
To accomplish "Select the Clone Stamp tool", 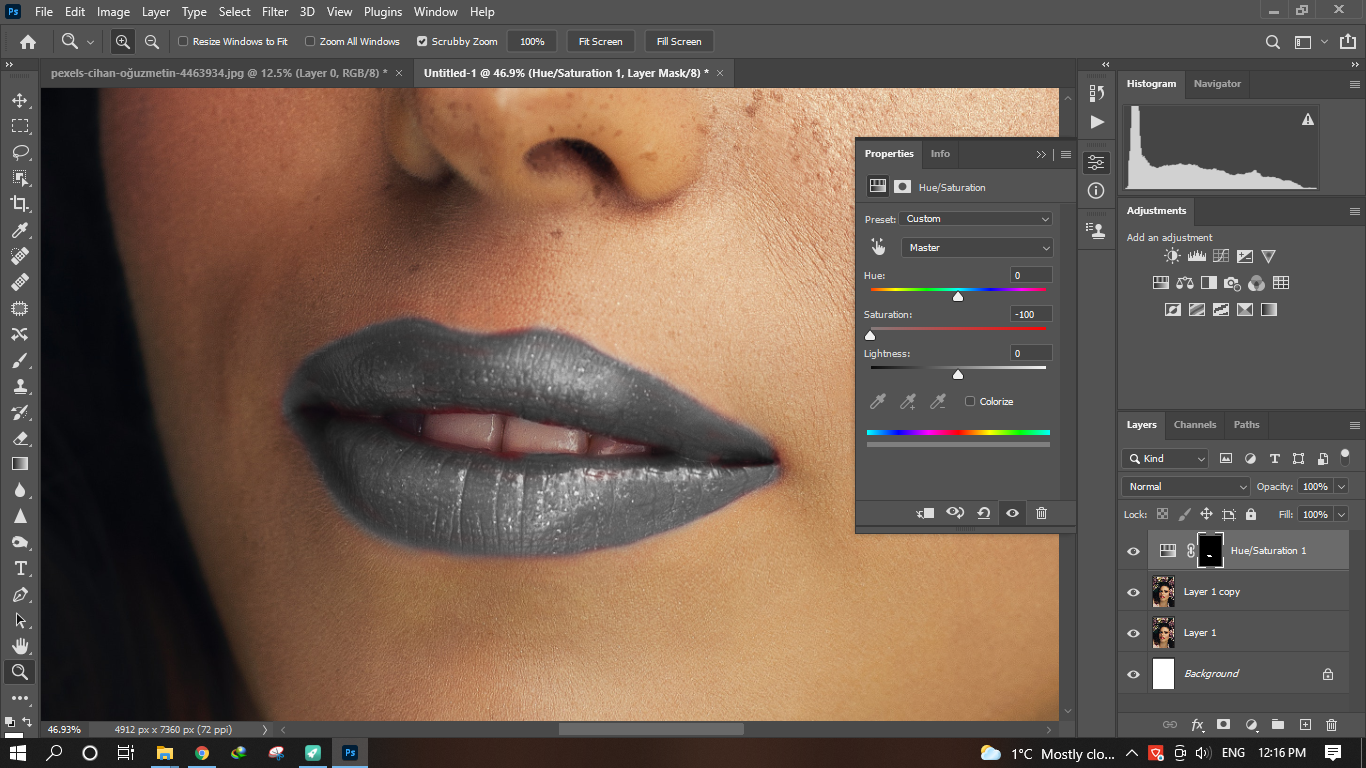I will [x=20, y=386].
